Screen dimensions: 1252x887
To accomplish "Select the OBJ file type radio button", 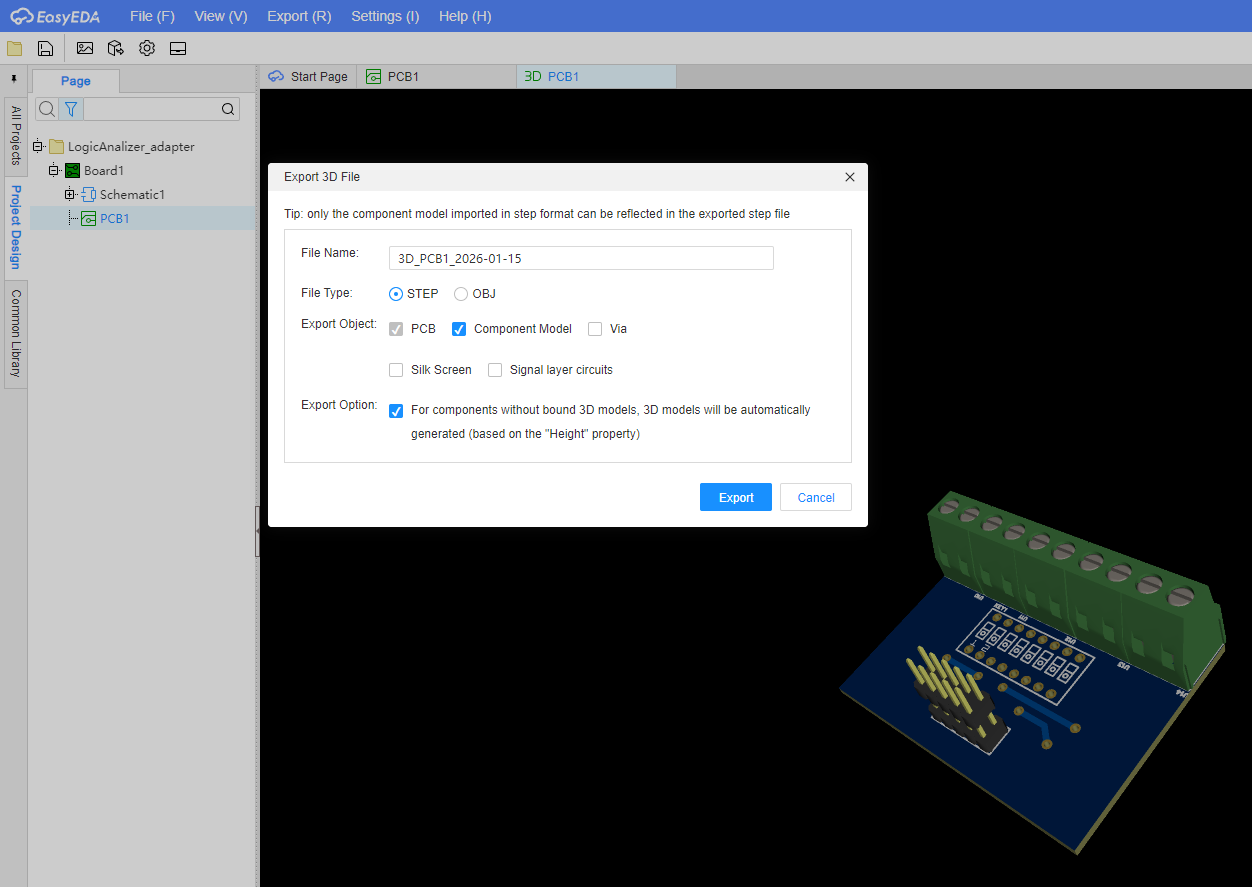I will pyautogui.click(x=461, y=294).
